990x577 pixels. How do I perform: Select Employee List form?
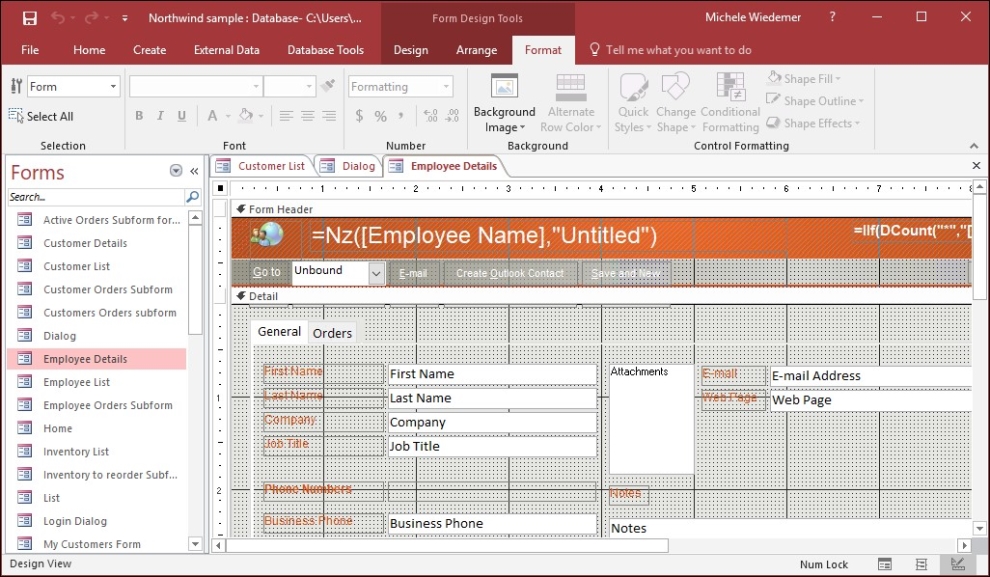pos(97,382)
